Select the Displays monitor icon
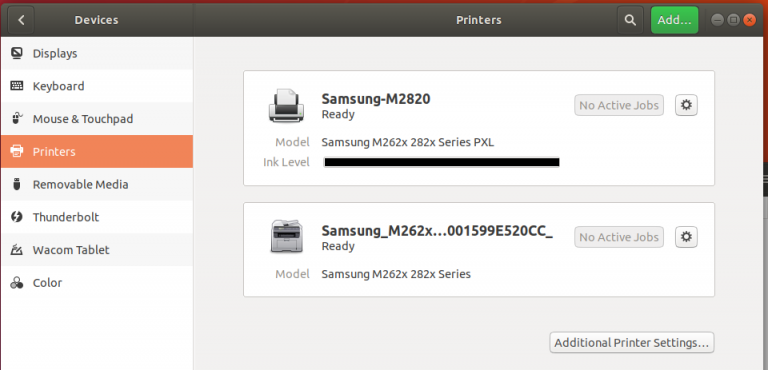768x370 pixels. click(17, 53)
